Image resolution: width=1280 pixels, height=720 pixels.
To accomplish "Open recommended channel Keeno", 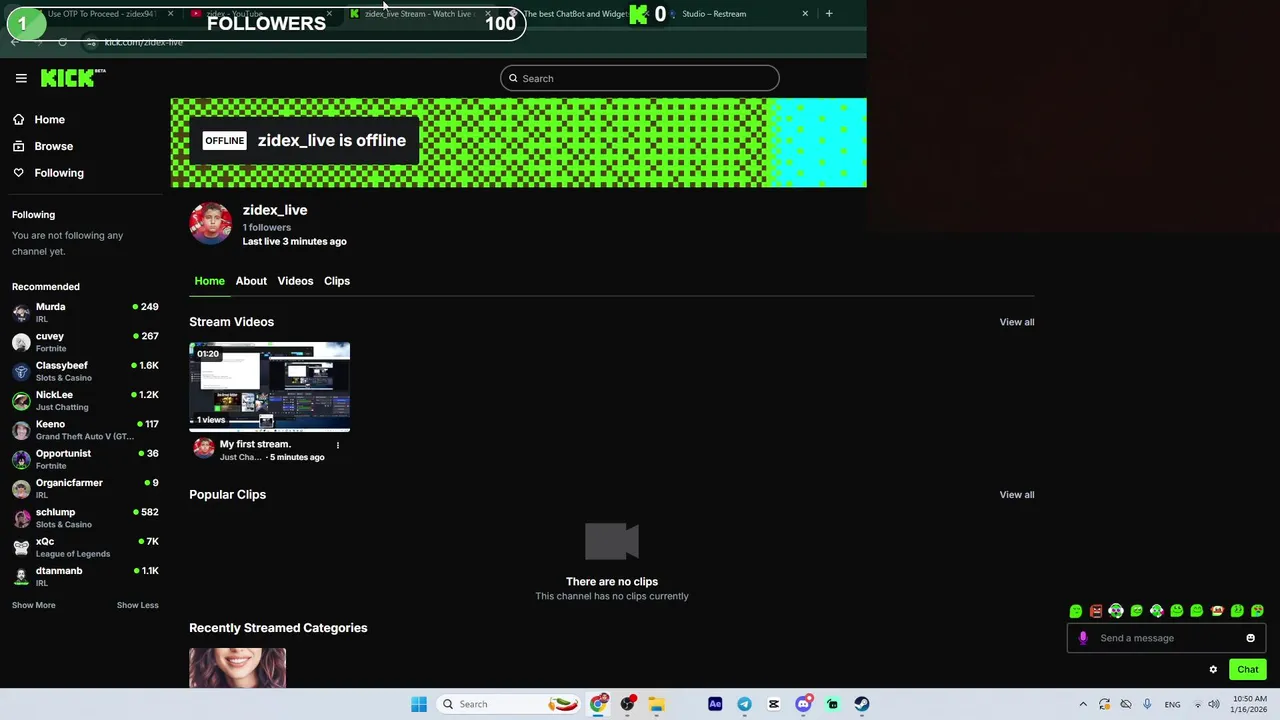I will [85, 430].
